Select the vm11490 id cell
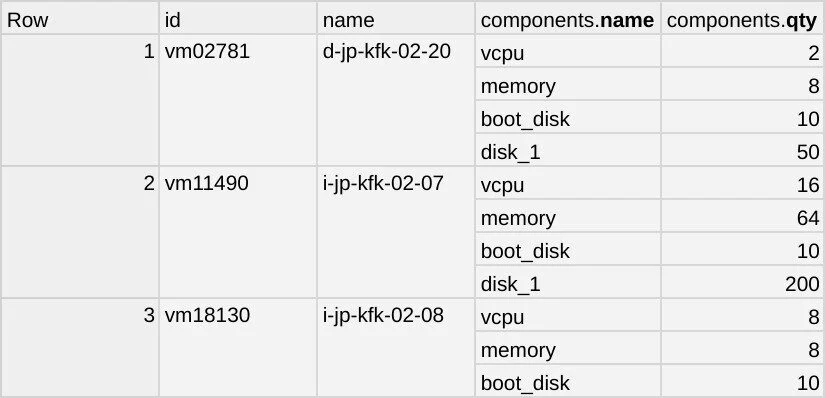This screenshot has width=825, height=398. point(238,232)
